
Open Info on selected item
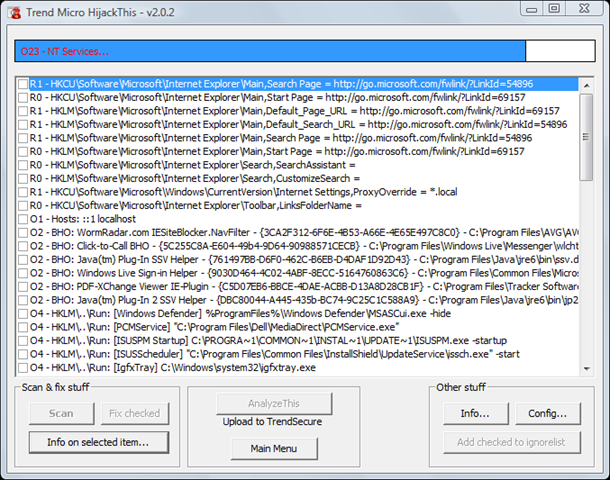(98, 442)
